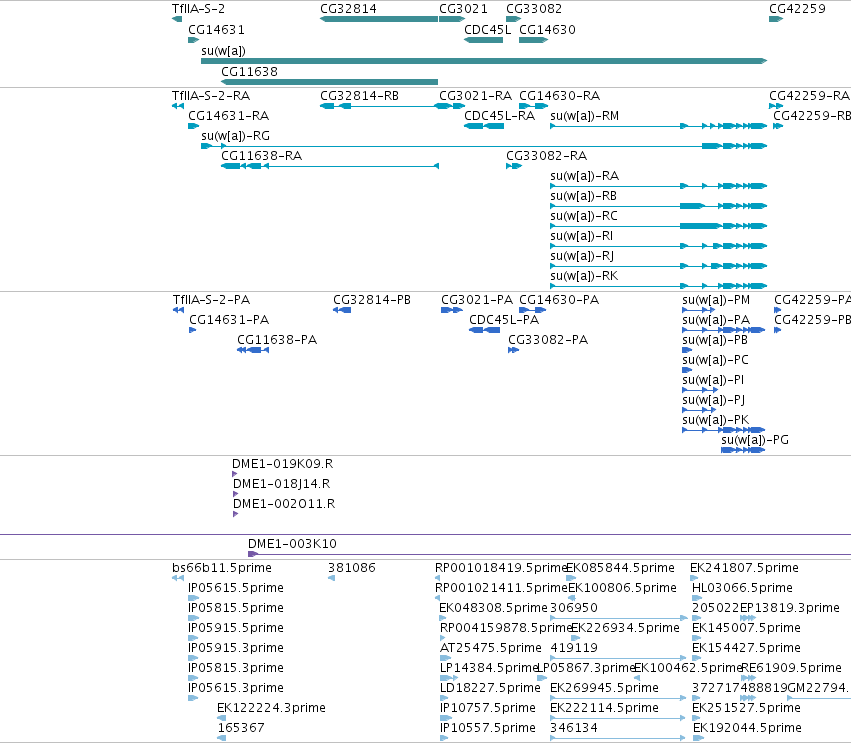Click the DME1-002O11.R marker
This screenshot has height=743, width=851.
click(x=236, y=514)
